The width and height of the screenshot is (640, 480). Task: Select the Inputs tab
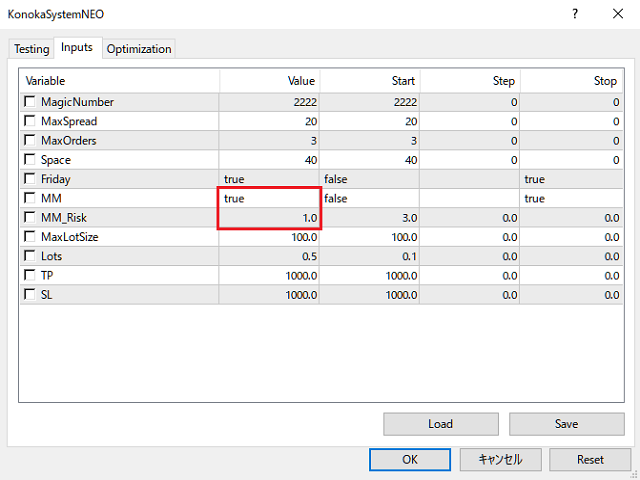click(x=77, y=48)
